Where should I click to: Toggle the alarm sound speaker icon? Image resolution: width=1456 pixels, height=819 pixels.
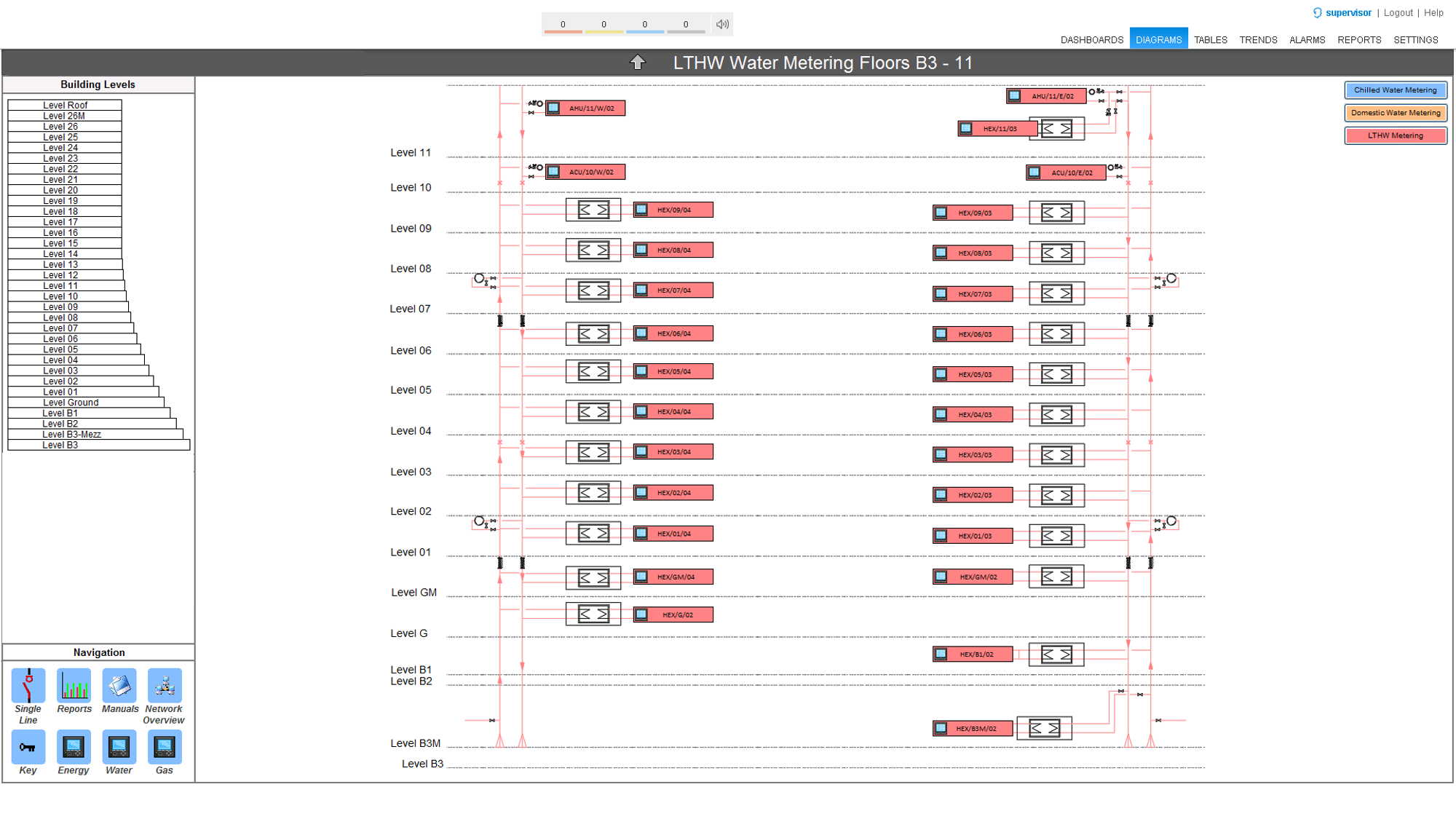point(721,24)
